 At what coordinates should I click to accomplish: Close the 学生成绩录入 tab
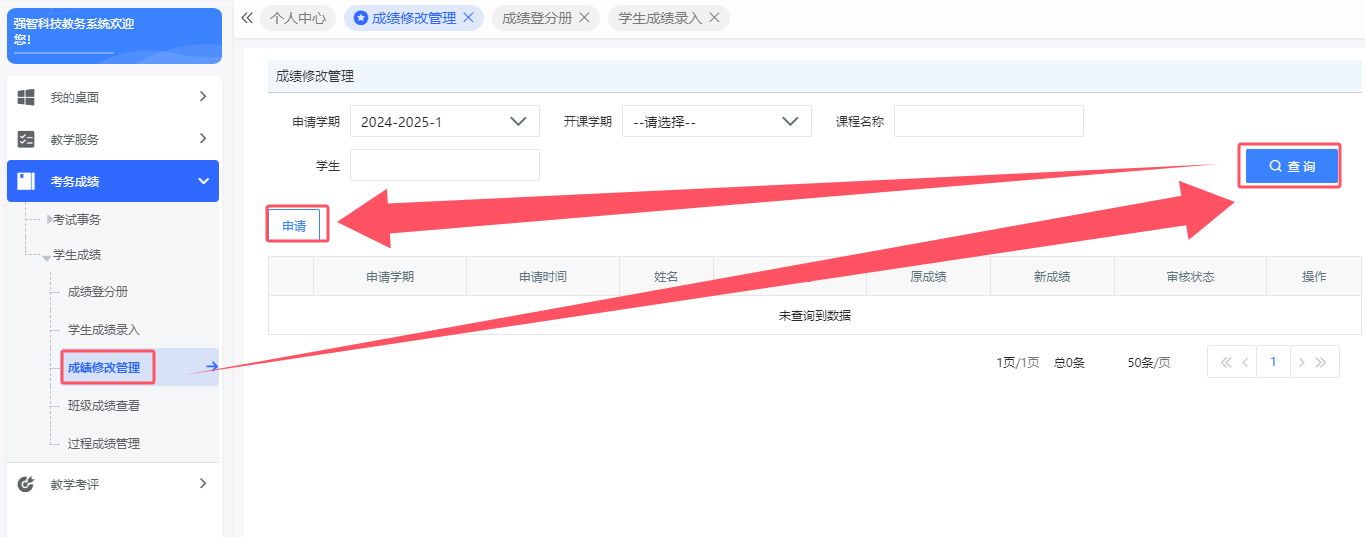coord(714,18)
